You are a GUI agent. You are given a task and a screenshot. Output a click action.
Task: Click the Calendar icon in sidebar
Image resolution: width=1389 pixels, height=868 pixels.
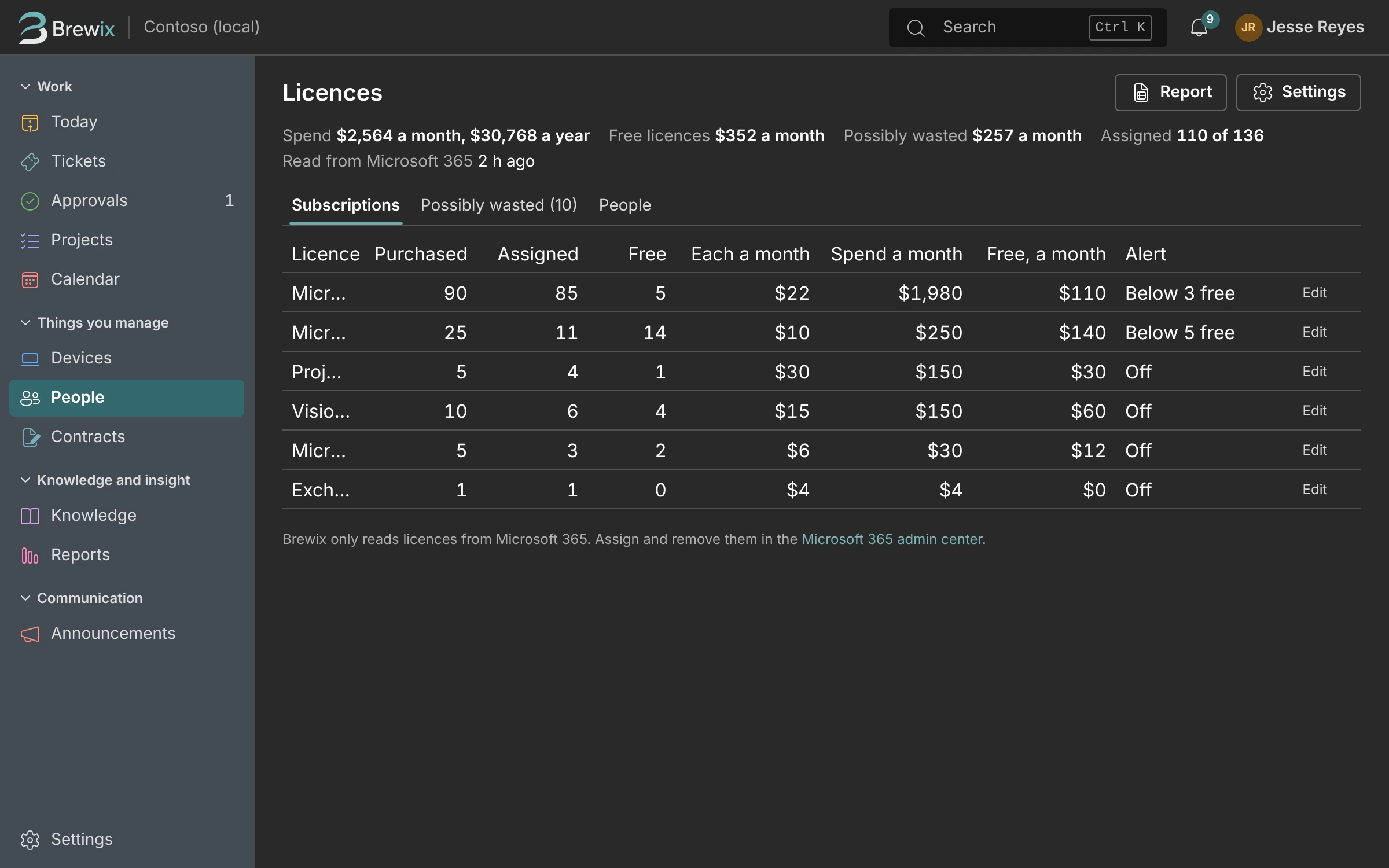coord(30,279)
